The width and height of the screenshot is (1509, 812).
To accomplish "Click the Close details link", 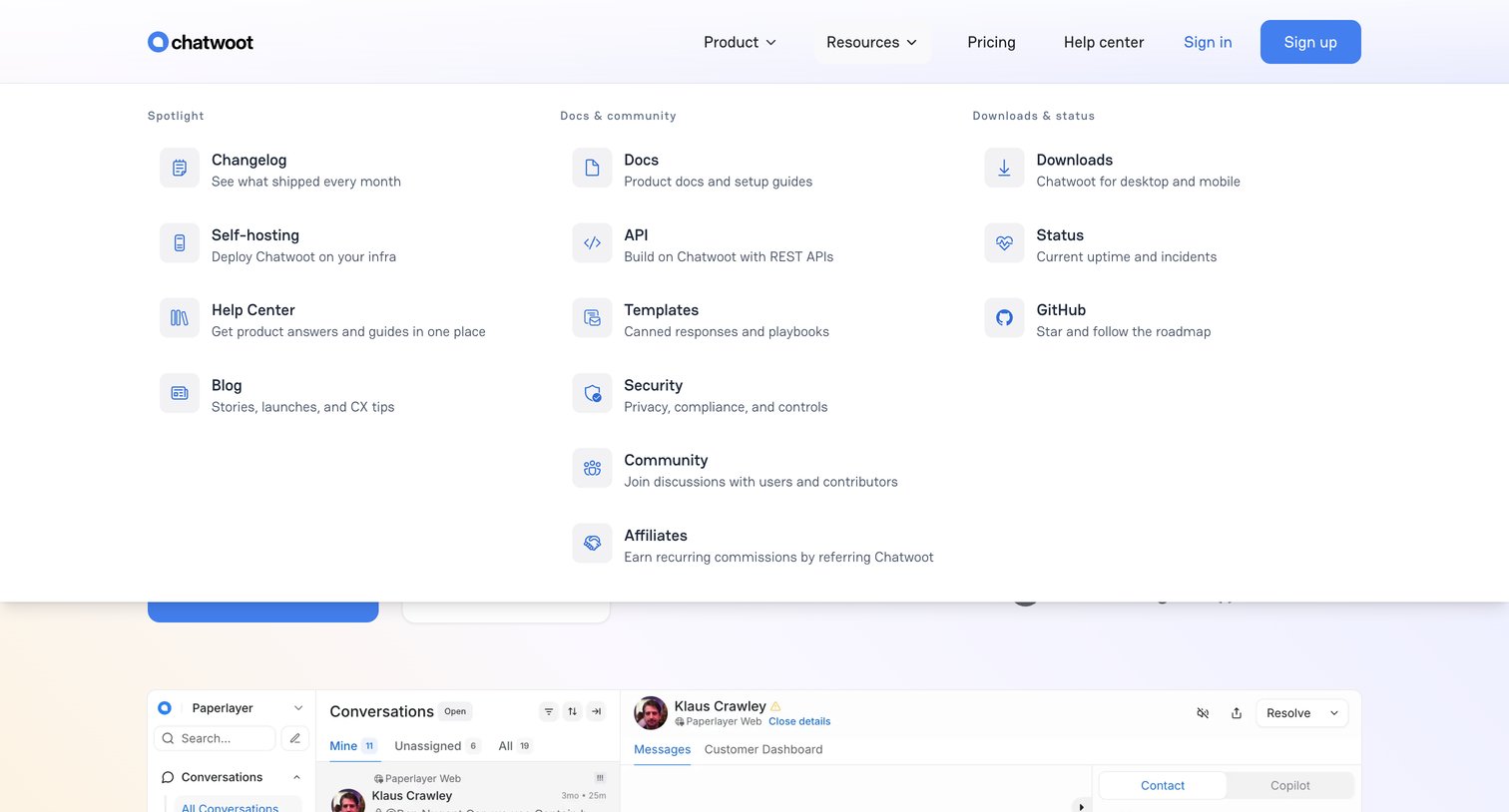I will (799, 721).
